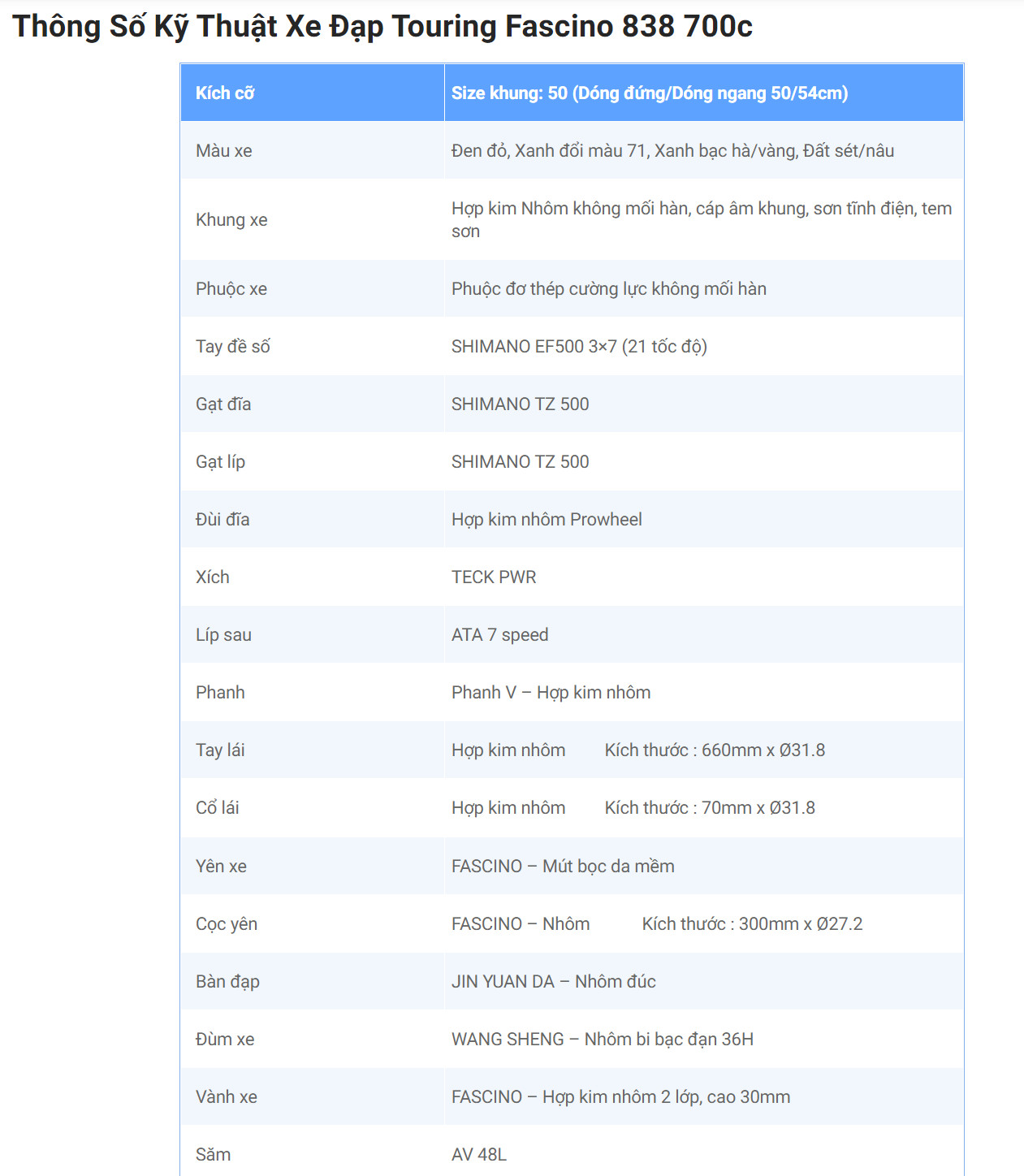Select the 'ATA 7 speed' cell
1024x1176 pixels.
click(x=704, y=634)
